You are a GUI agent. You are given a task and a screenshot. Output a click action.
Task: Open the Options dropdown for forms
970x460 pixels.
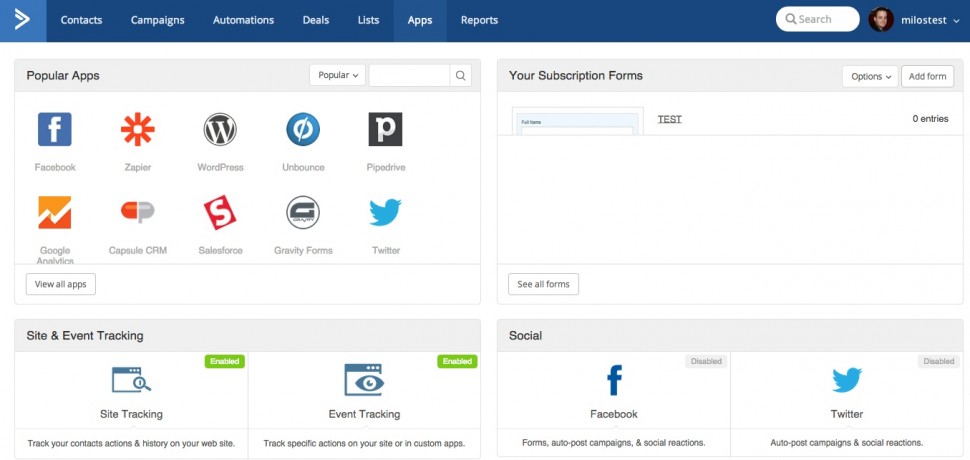pos(870,77)
